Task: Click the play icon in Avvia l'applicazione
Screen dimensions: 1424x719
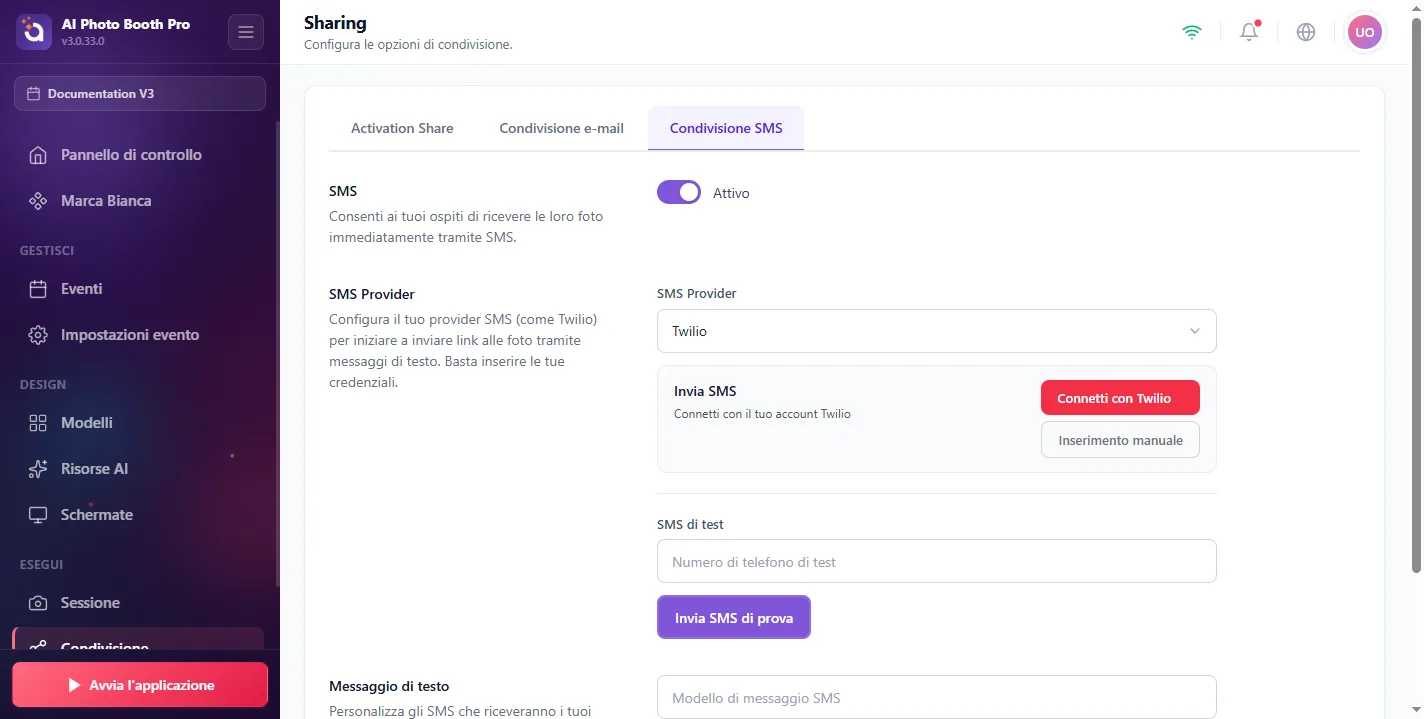Action: coord(74,685)
